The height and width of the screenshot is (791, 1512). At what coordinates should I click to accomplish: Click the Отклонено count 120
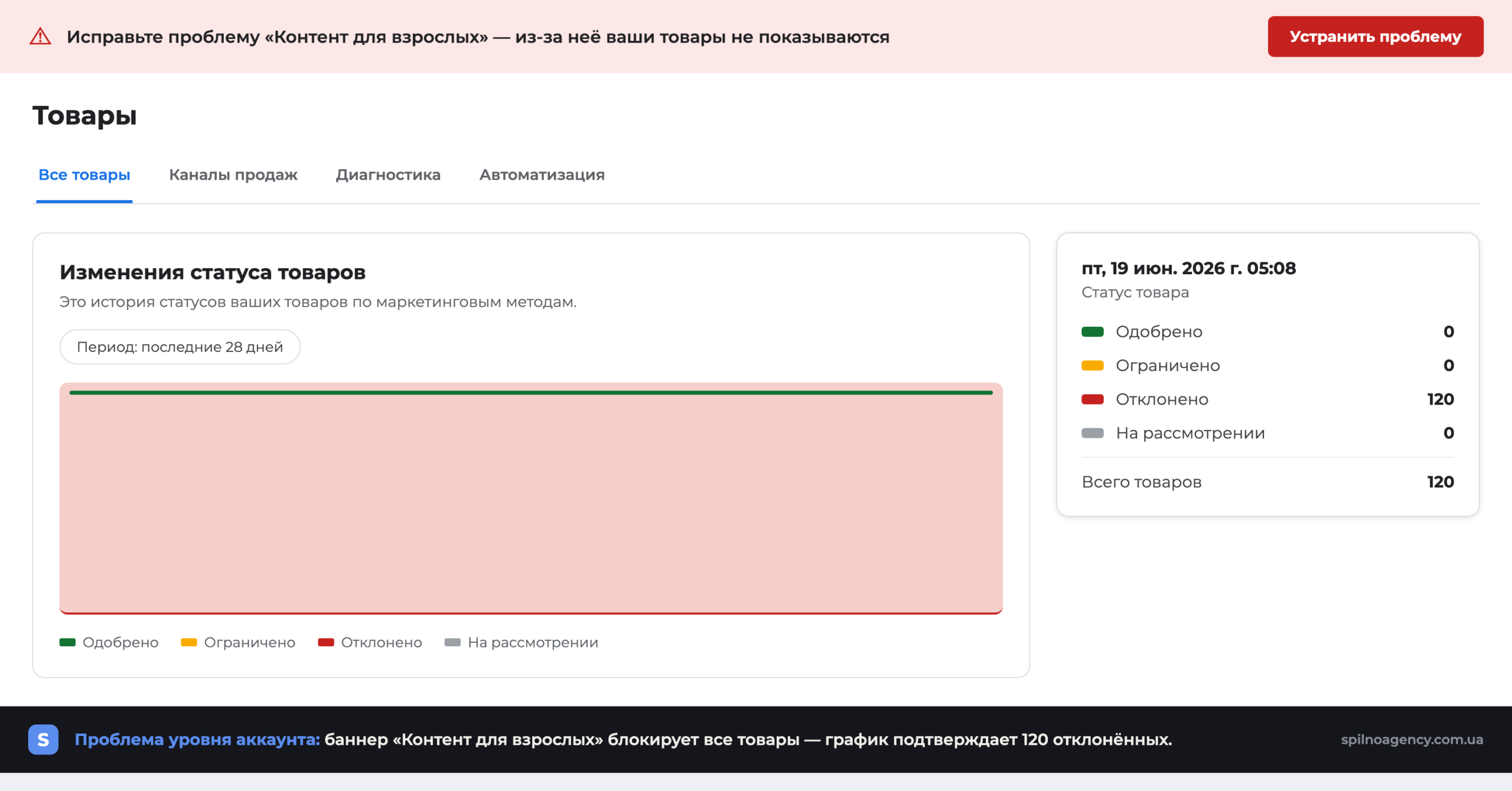[x=1441, y=399]
